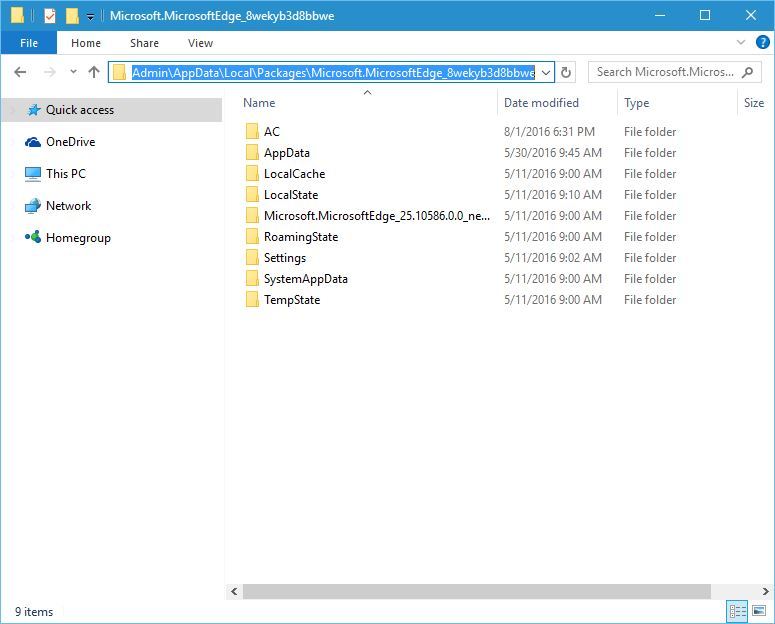The width and height of the screenshot is (775, 624).
Task: Click the Search Microsoft.Micros... search box
Action: tap(674, 72)
